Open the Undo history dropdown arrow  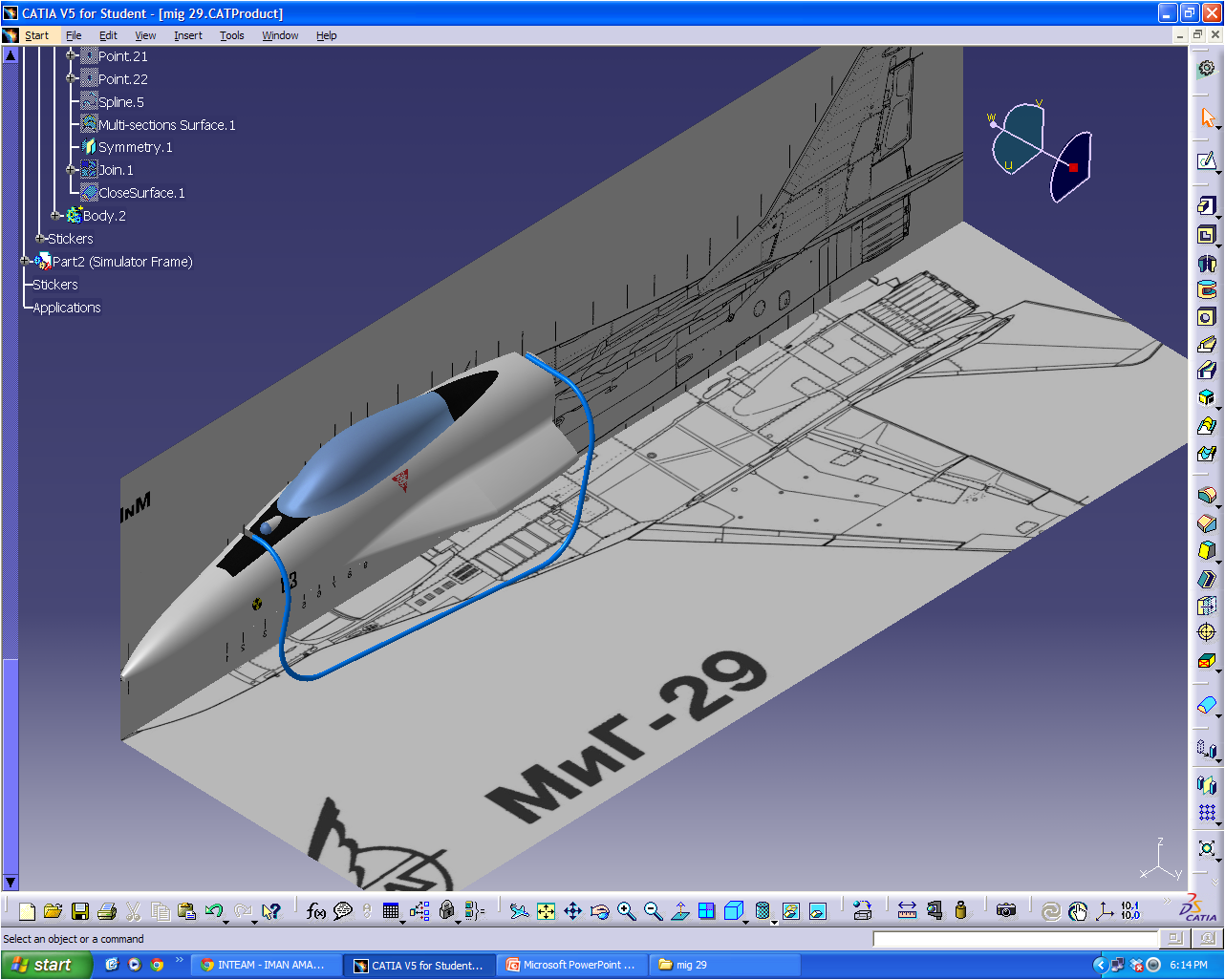[226, 921]
